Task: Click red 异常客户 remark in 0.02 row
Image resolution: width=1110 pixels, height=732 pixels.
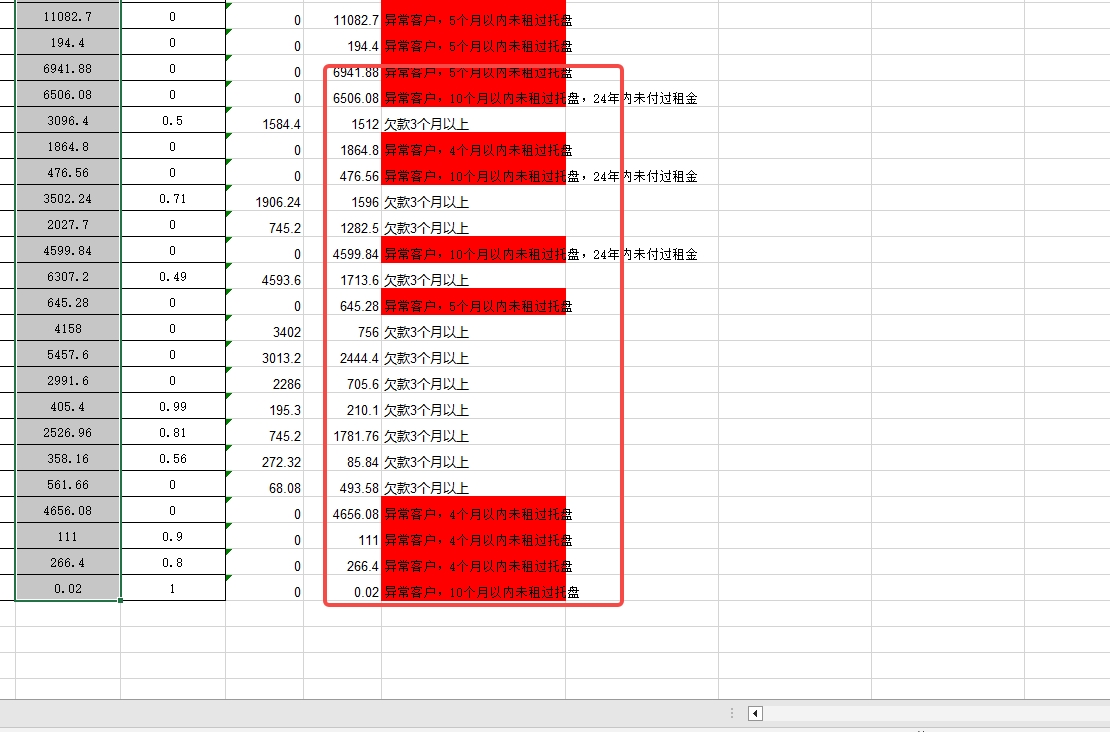Action: point(474,588)
